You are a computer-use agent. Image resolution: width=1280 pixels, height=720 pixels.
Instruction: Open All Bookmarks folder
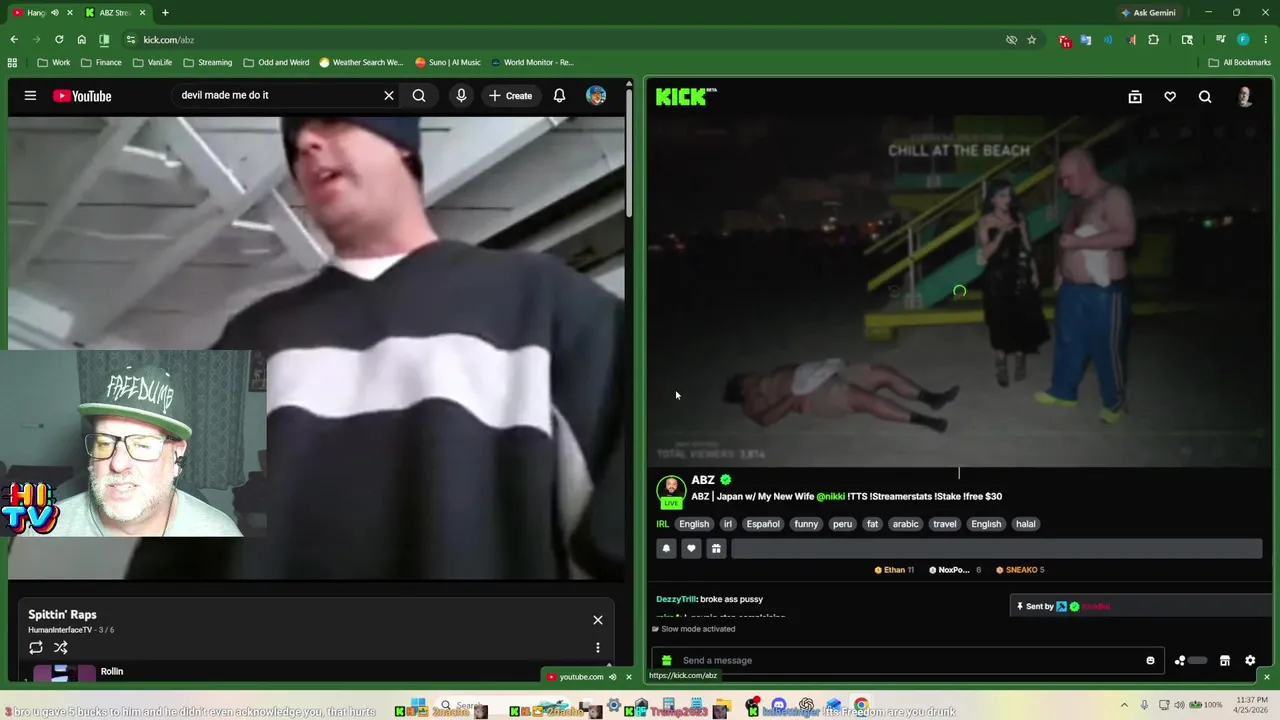coord(1240,62)
